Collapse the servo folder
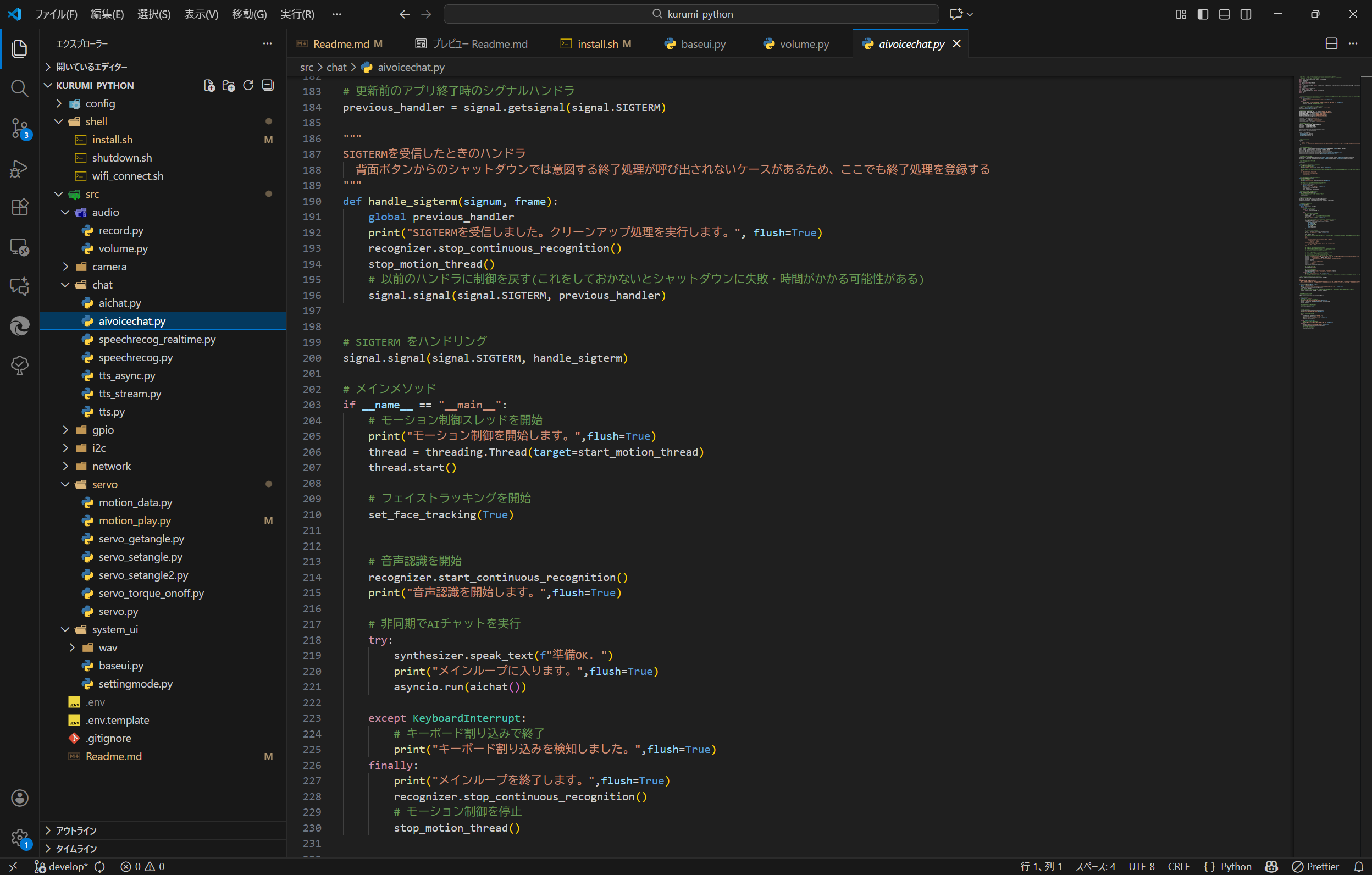Screen dimensions: 1372x875 (105, 484)
